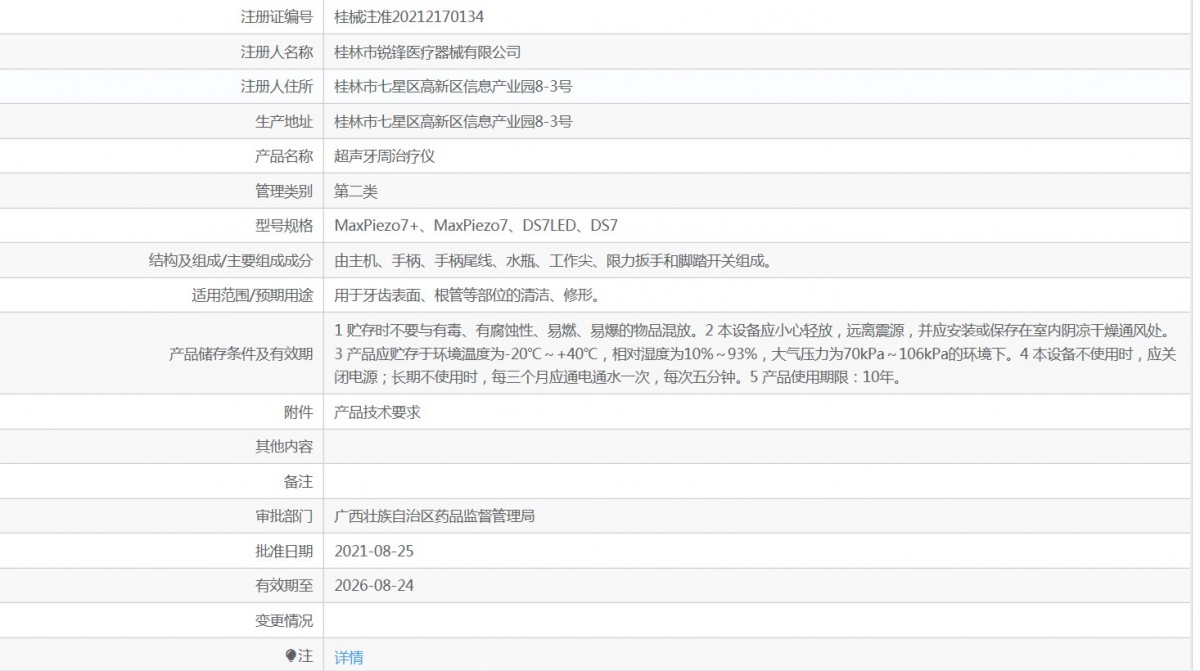This screenshot has width=1200, height=671.
Task: Click registrant name 桂林市锐锋医疗器械有限公司
Action: tap(427, 52)
